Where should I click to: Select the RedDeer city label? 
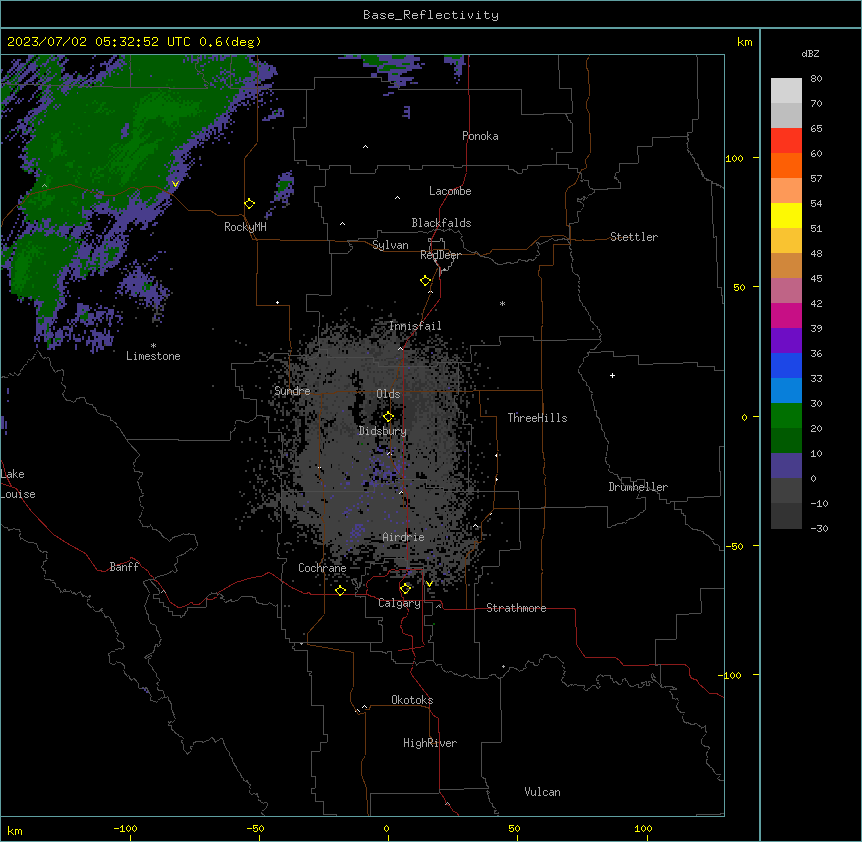[x=440, y=255]
